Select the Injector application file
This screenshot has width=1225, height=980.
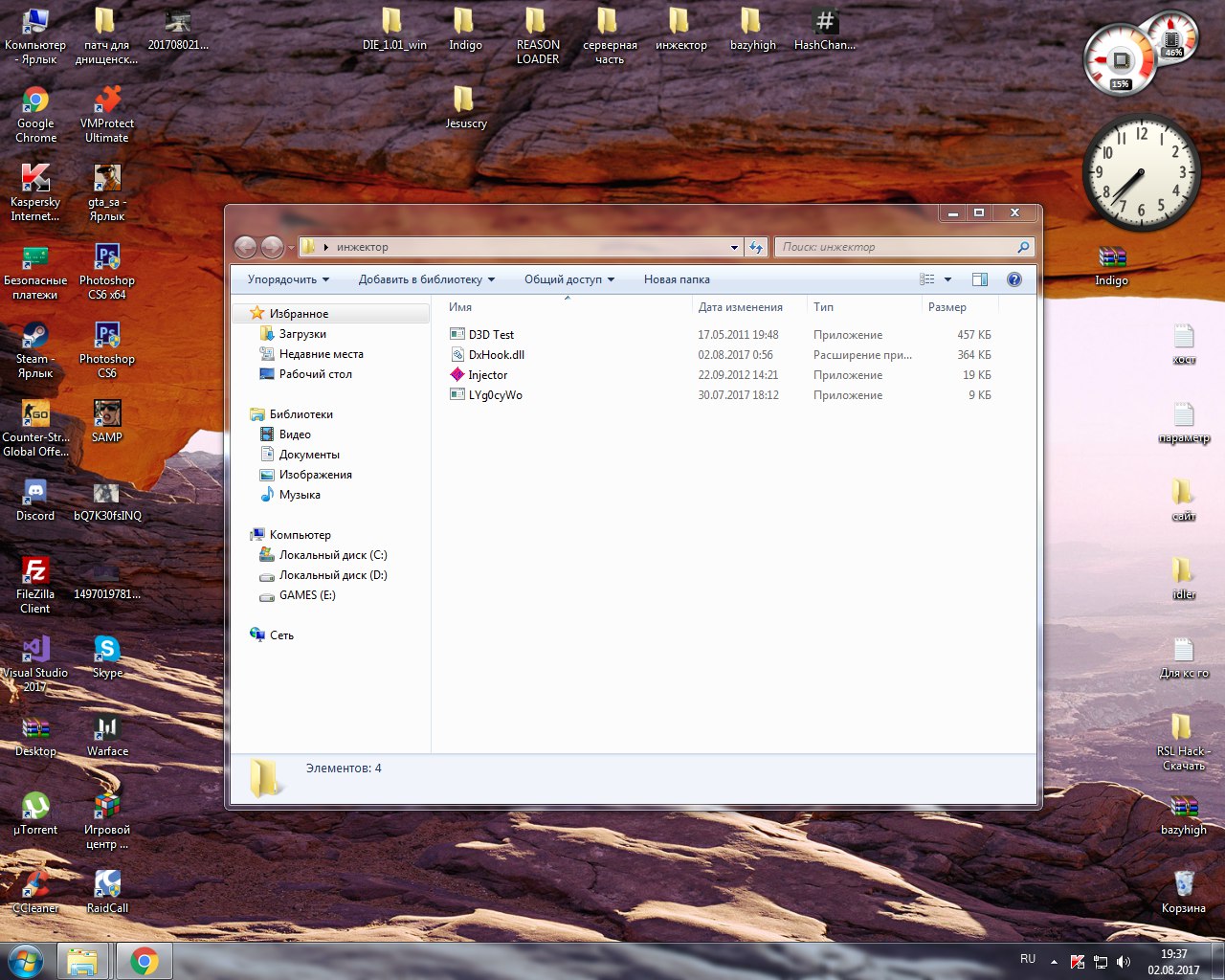[487, 375]
